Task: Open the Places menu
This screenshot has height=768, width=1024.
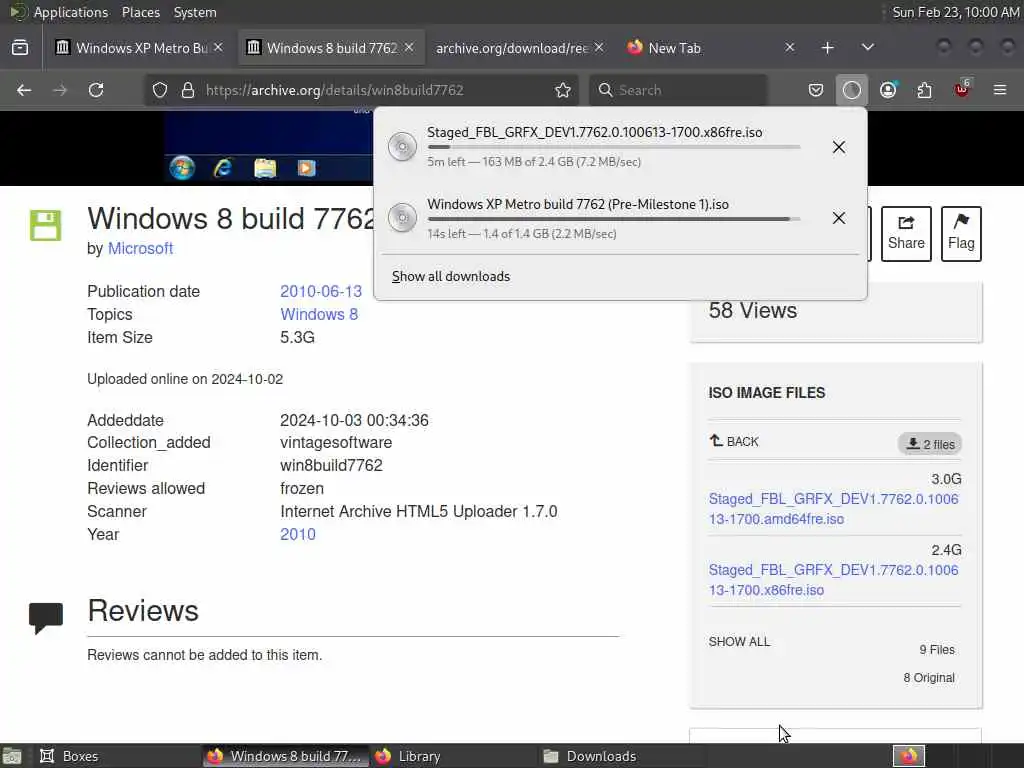Action: [140, 12]
